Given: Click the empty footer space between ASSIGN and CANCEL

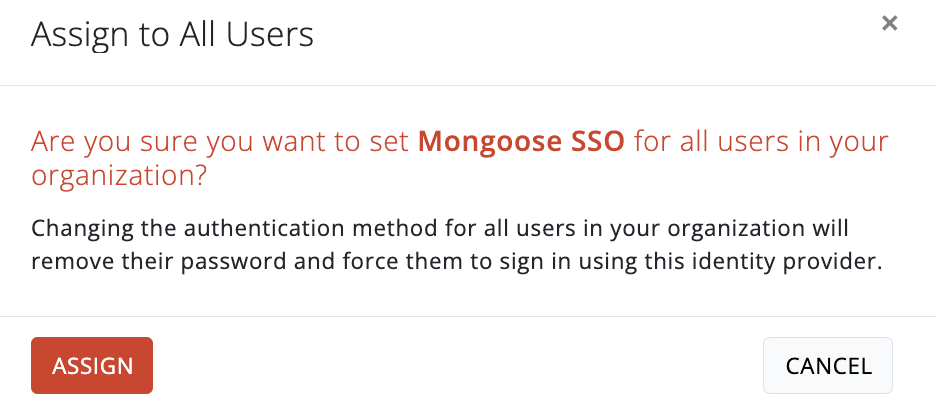Looking at the screenshot, I should pos(455,365).
